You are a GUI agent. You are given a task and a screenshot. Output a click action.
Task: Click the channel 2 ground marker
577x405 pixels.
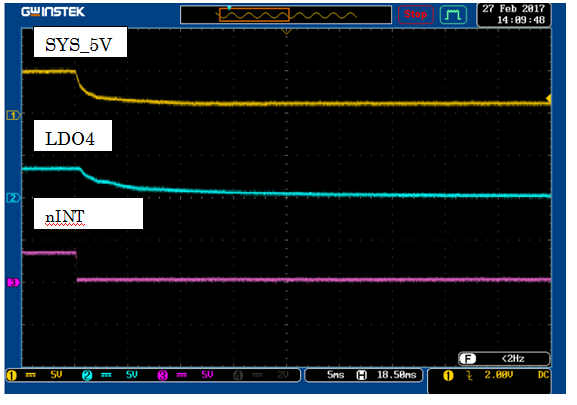13,198
